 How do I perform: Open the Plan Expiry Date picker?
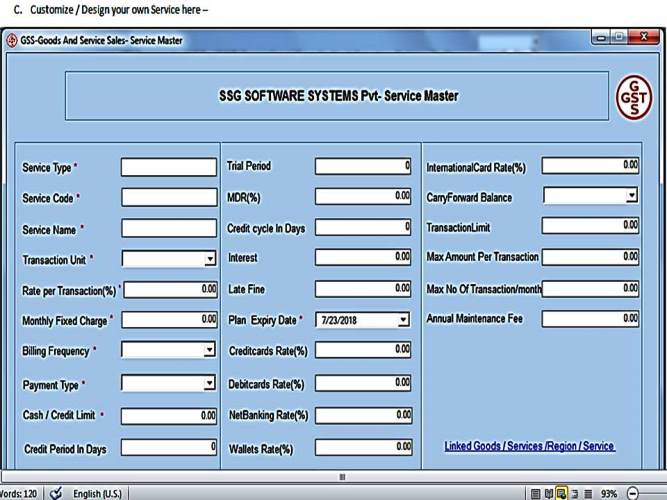pyautogui.click(x=403, y=320)
